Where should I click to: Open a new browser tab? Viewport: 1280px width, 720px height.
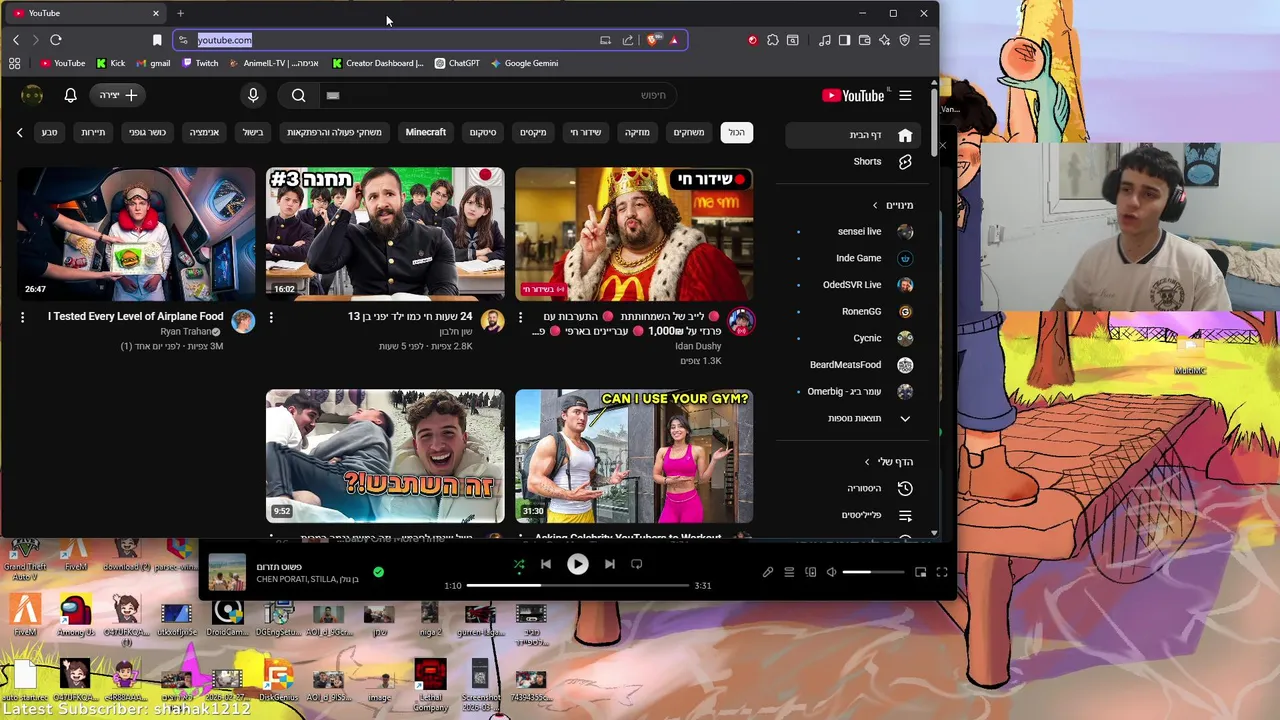(x=180, y=13)
